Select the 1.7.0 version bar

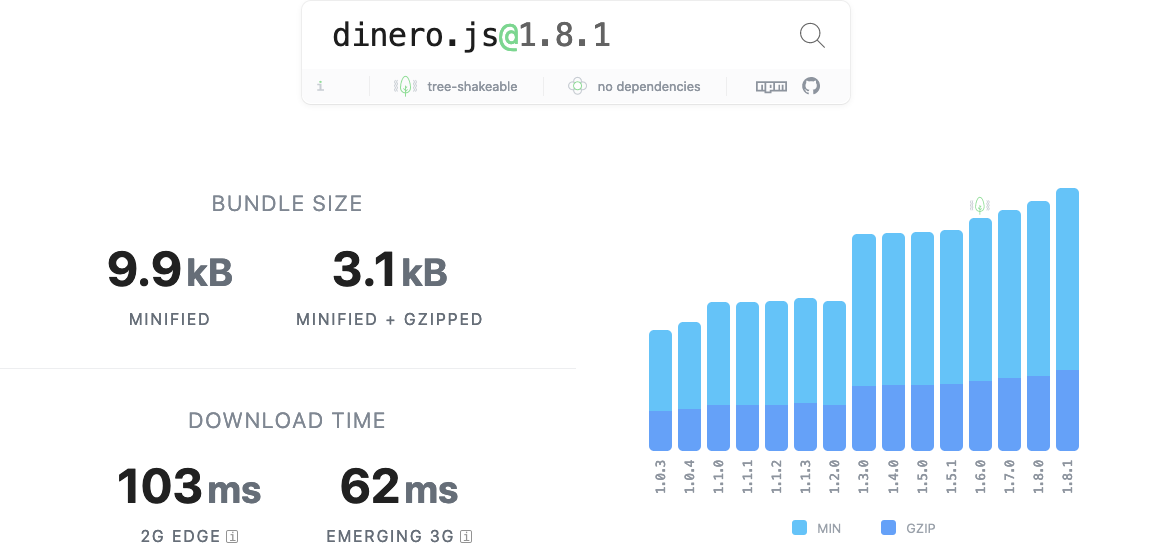1009,330
